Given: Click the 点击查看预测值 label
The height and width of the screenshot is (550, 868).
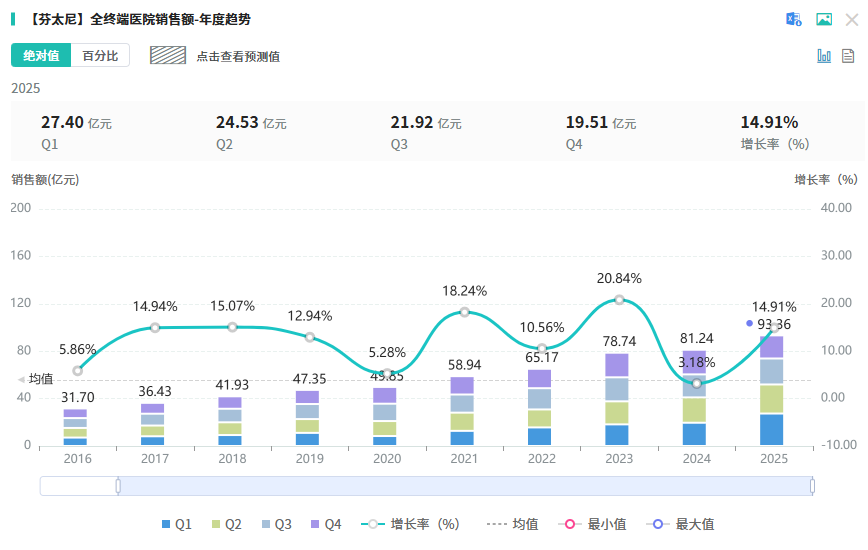Looking at the screenshot, I should pos(238,56).
